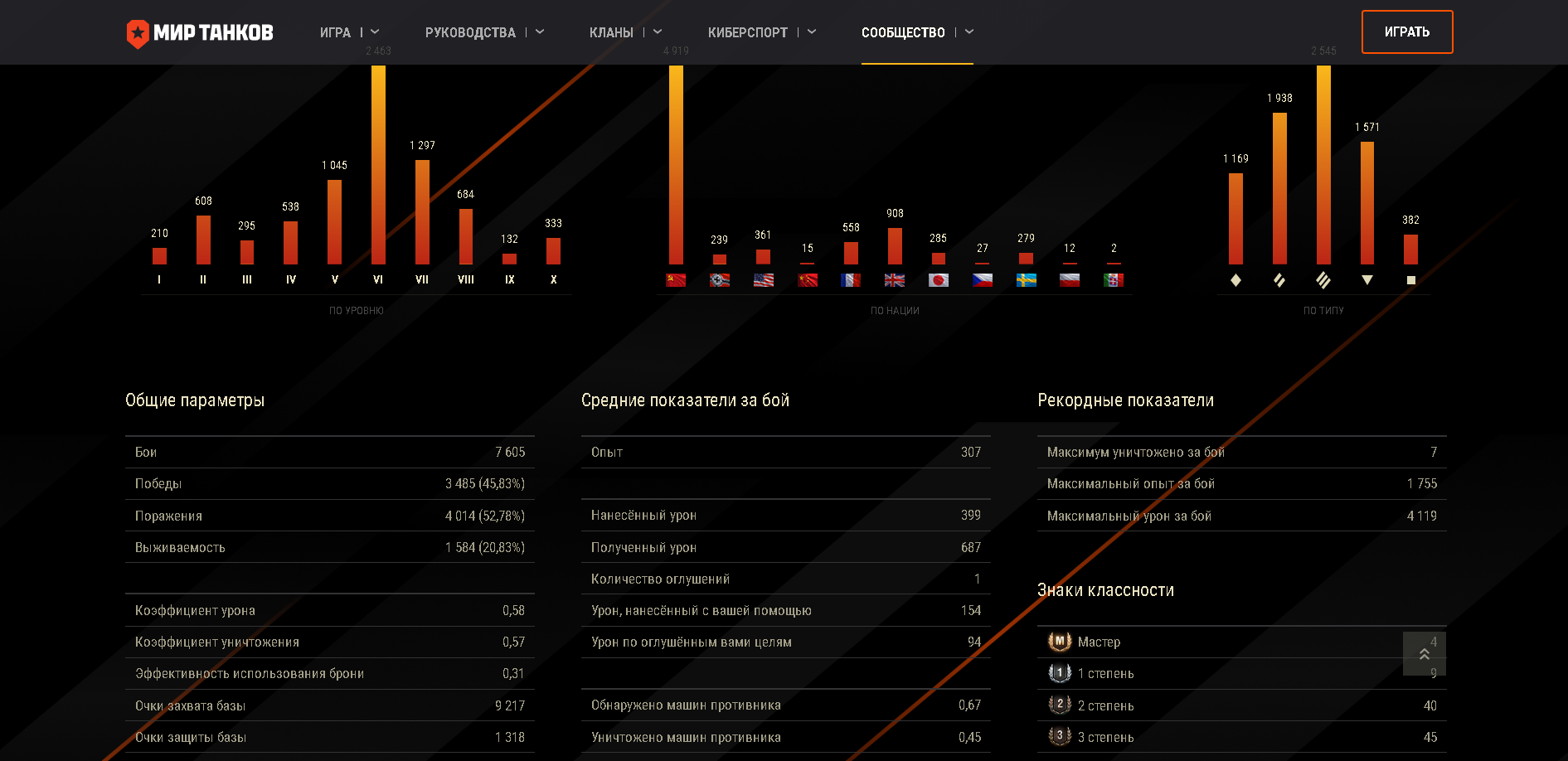Click the tier VII bar with 1 297
The image size is (1568, 761).
422,212
